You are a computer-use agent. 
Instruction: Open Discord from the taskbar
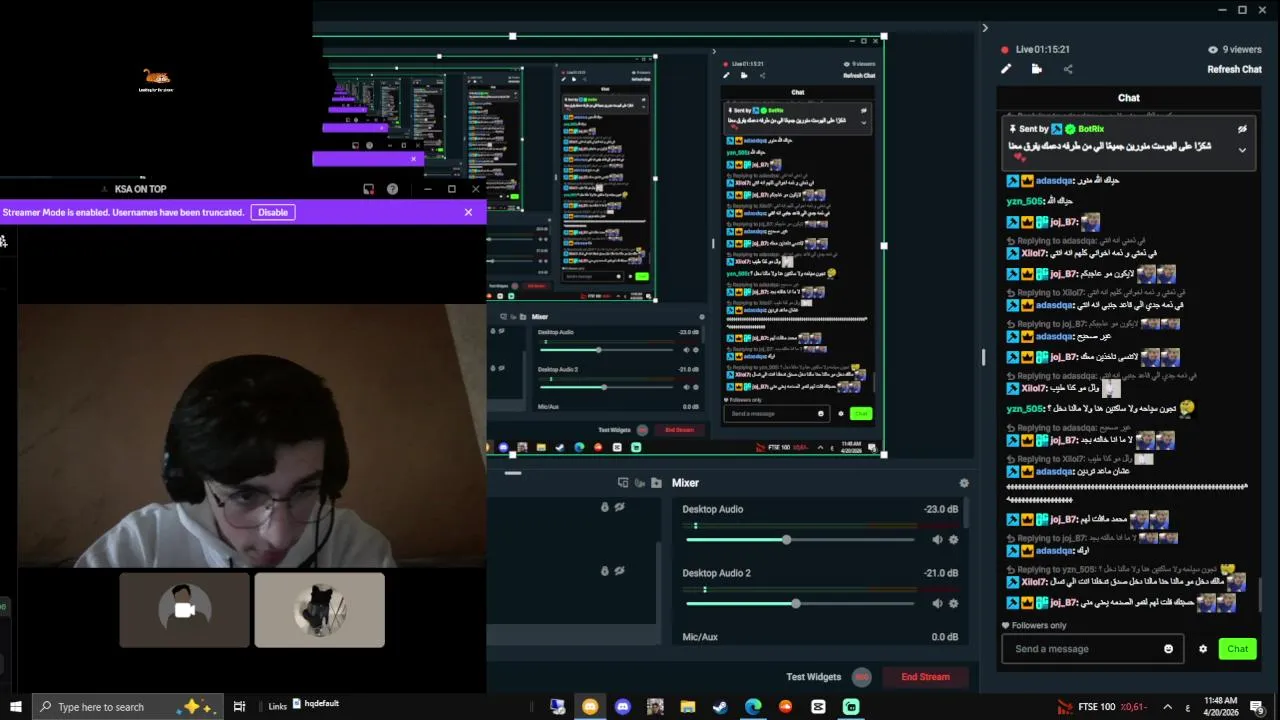pyautogui.click(x=623, y=707)
